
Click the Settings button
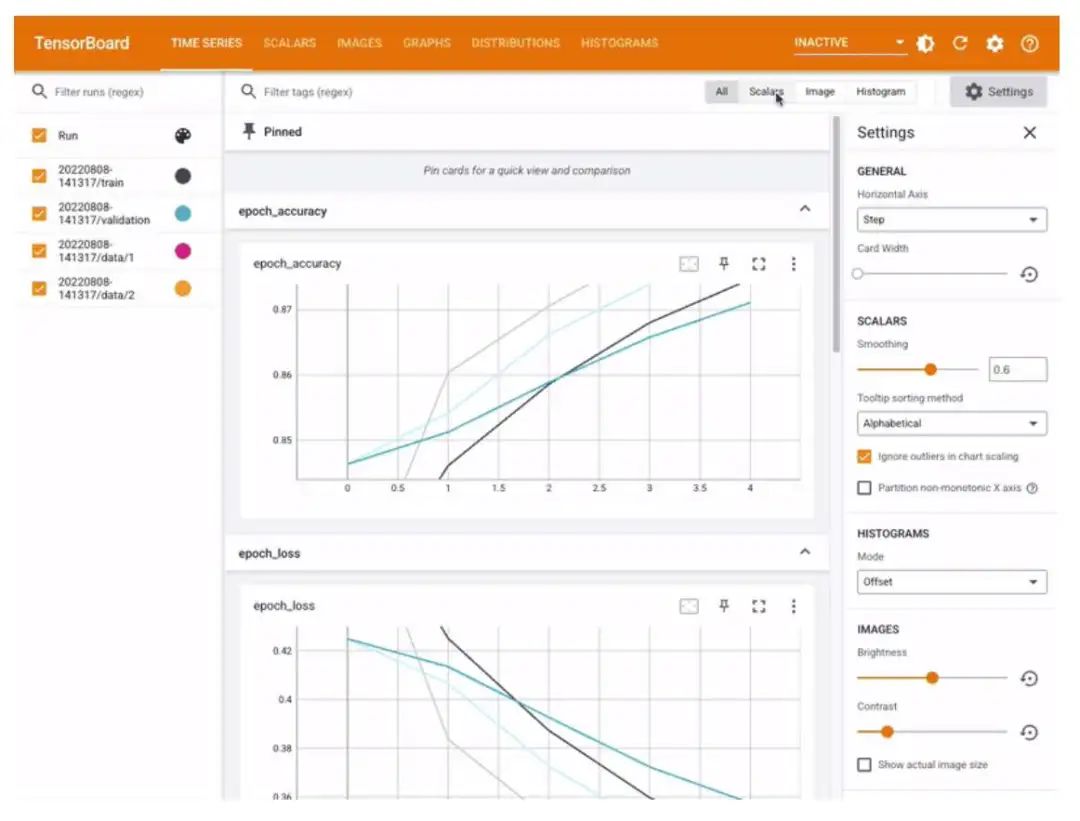tap(998, 92)
